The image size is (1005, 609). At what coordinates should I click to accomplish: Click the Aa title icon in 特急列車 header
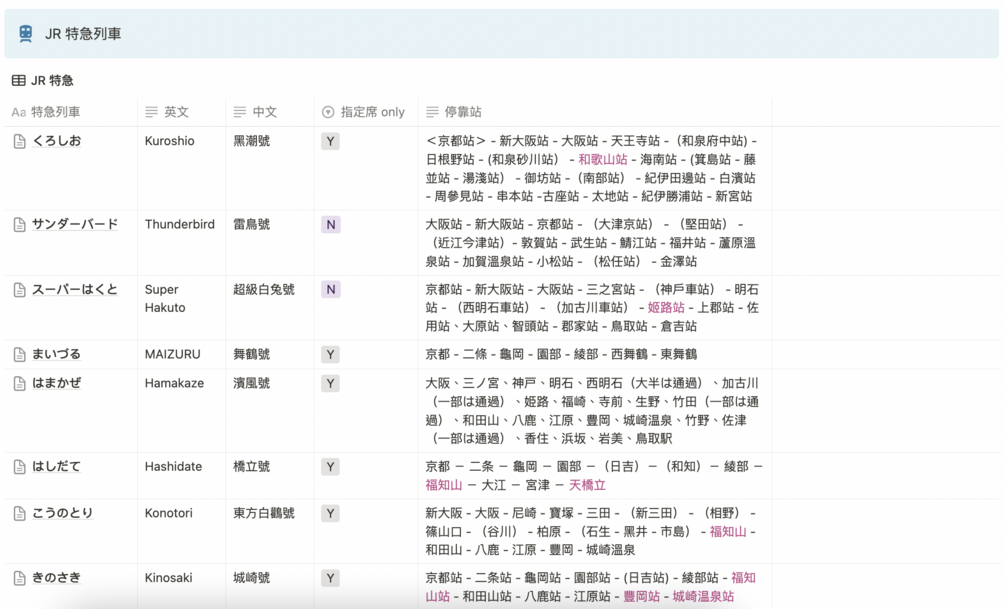click(x=19, y=112)
